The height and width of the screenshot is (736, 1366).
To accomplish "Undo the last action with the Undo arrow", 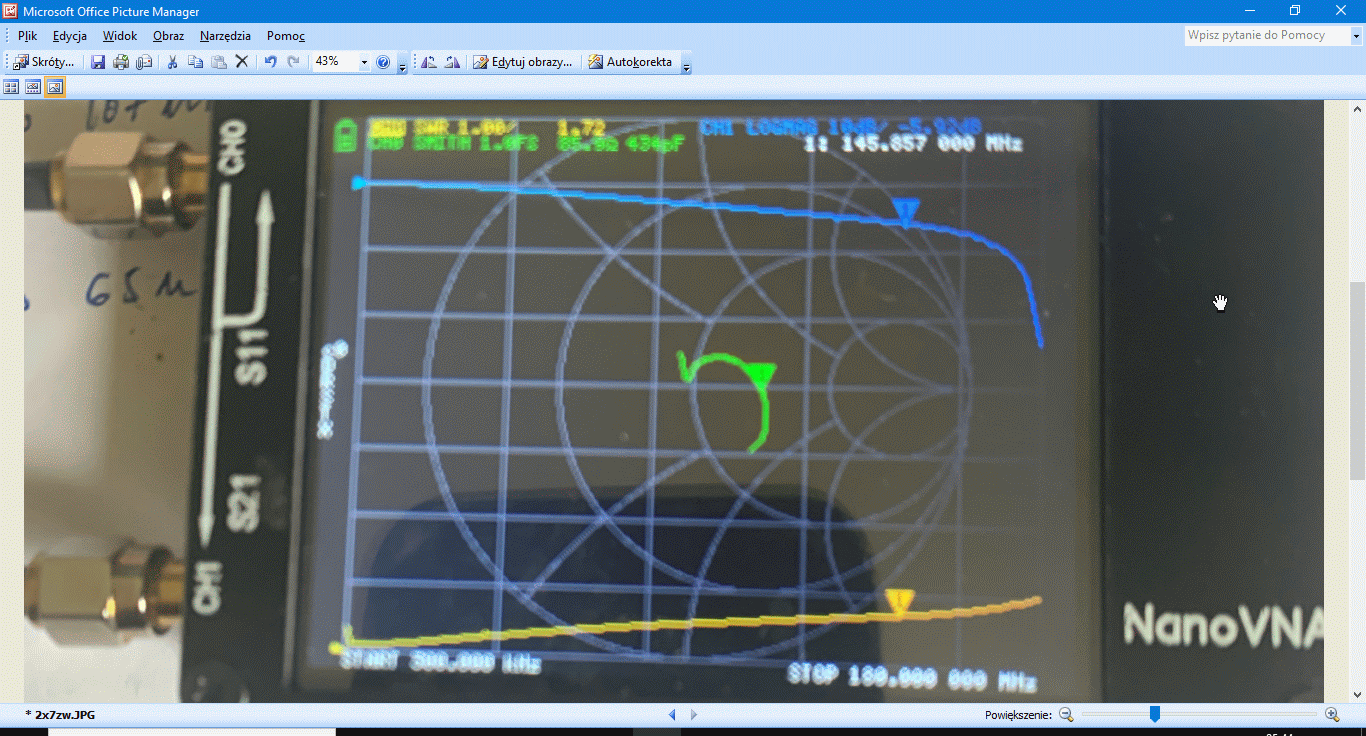I will tap(270, 62).
